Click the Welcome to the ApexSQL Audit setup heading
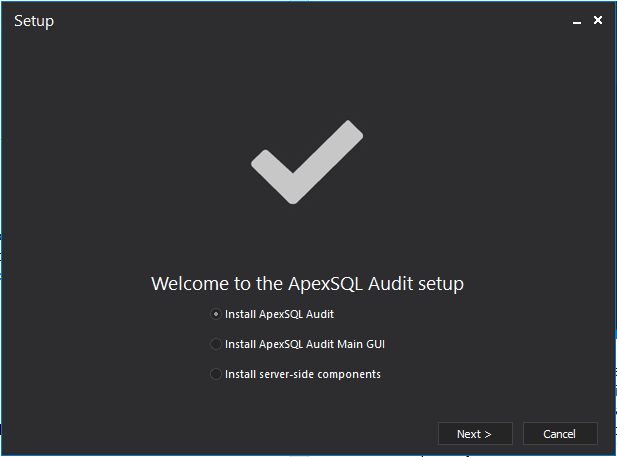 click(x=307, y=284)
